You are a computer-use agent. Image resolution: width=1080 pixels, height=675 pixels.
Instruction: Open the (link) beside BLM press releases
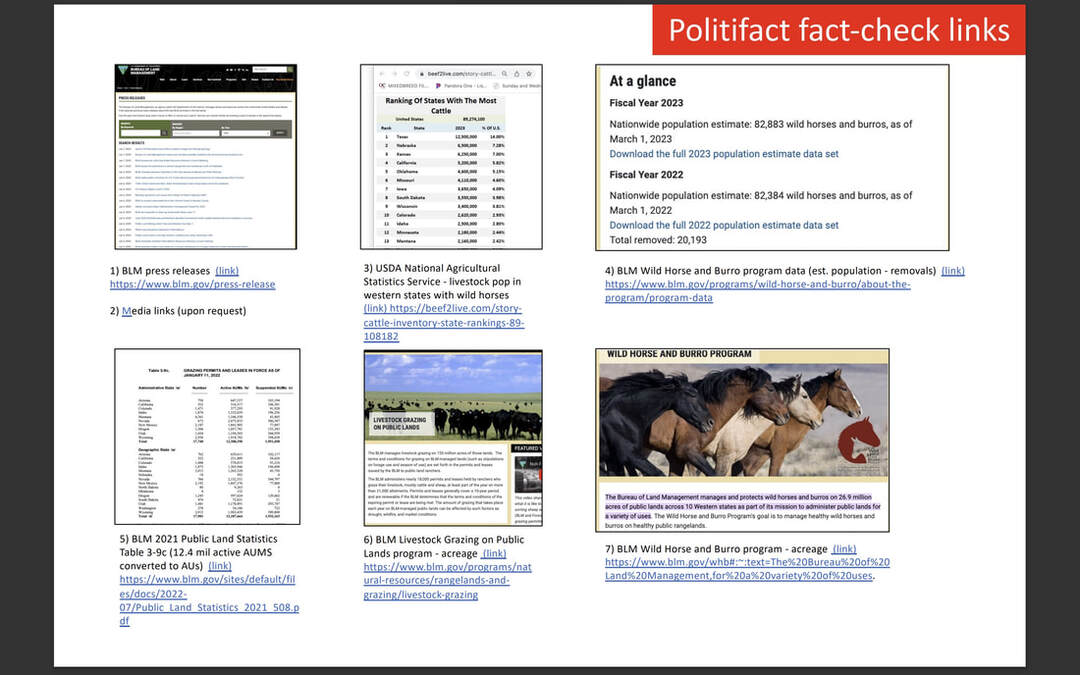click(227, 271)
